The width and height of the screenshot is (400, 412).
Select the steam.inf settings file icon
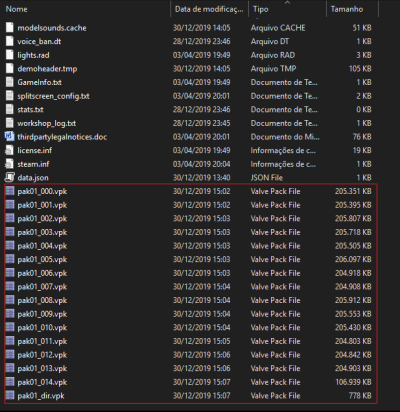[x=10, y=164]
